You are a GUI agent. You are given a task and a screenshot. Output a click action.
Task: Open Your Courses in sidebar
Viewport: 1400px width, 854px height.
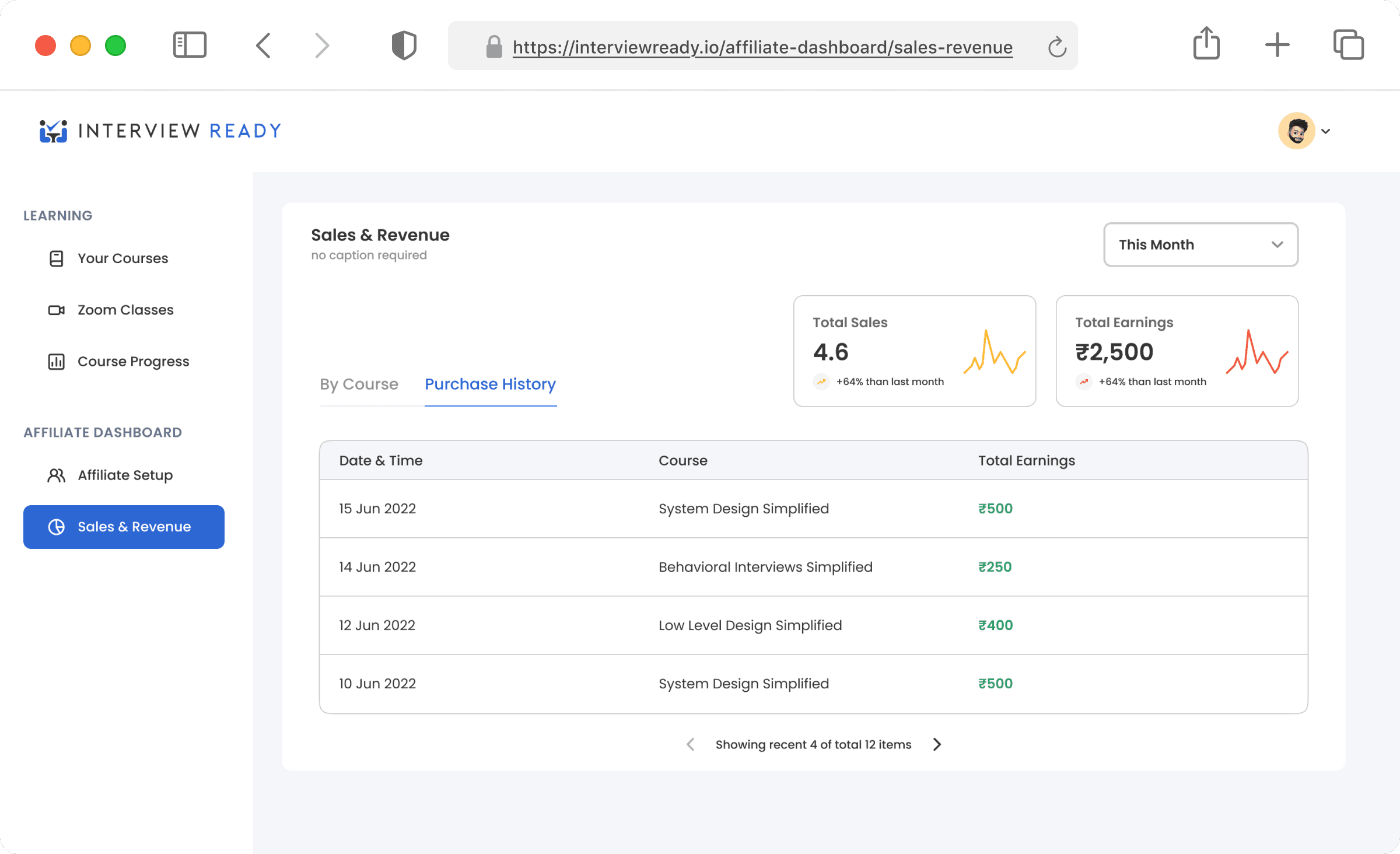tap(123, 258)
